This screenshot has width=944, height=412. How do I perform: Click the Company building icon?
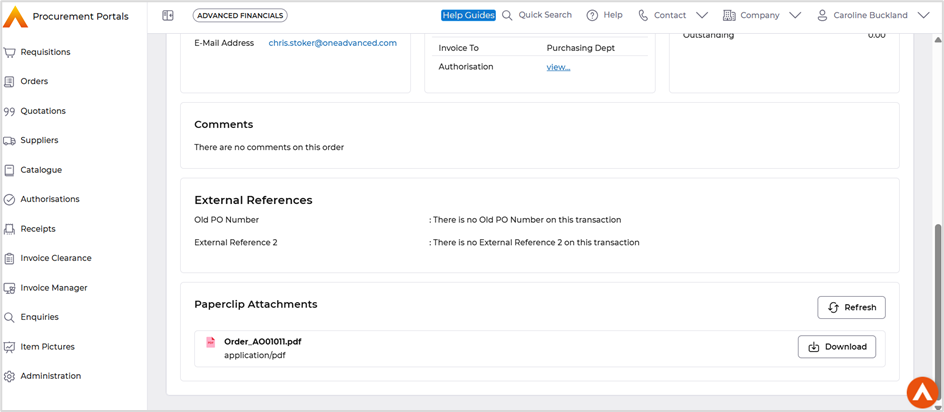pyautogui.click(x=729, y=15)
